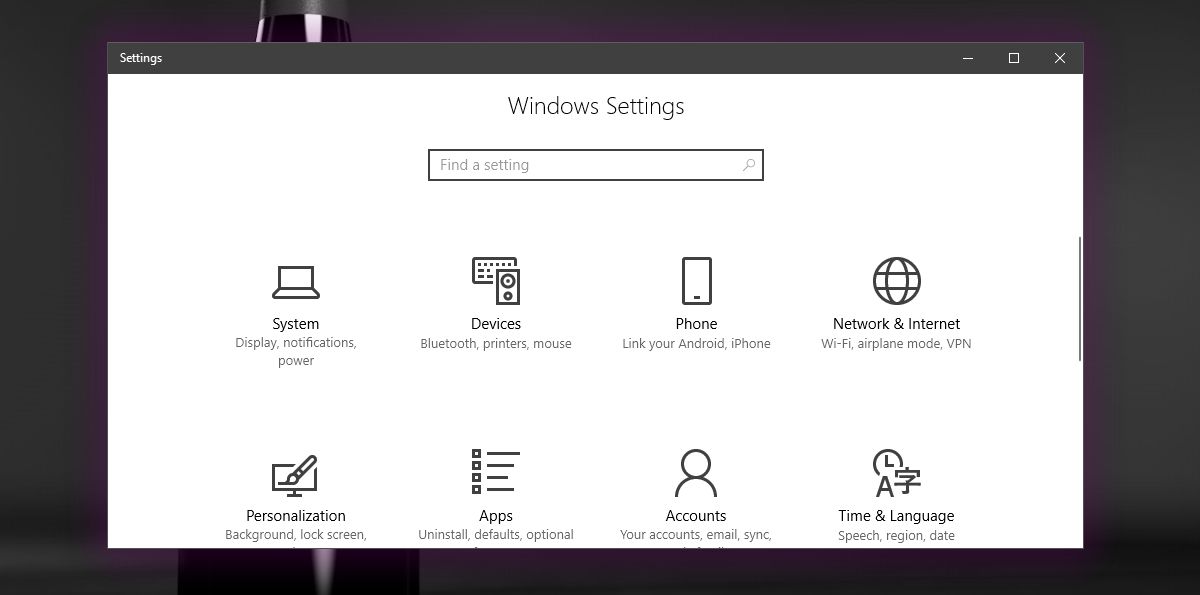Click 'Bluetooth, printers, mouse' description text
The height and width of the screenshot is (595, 1200).
coord(496,344)
